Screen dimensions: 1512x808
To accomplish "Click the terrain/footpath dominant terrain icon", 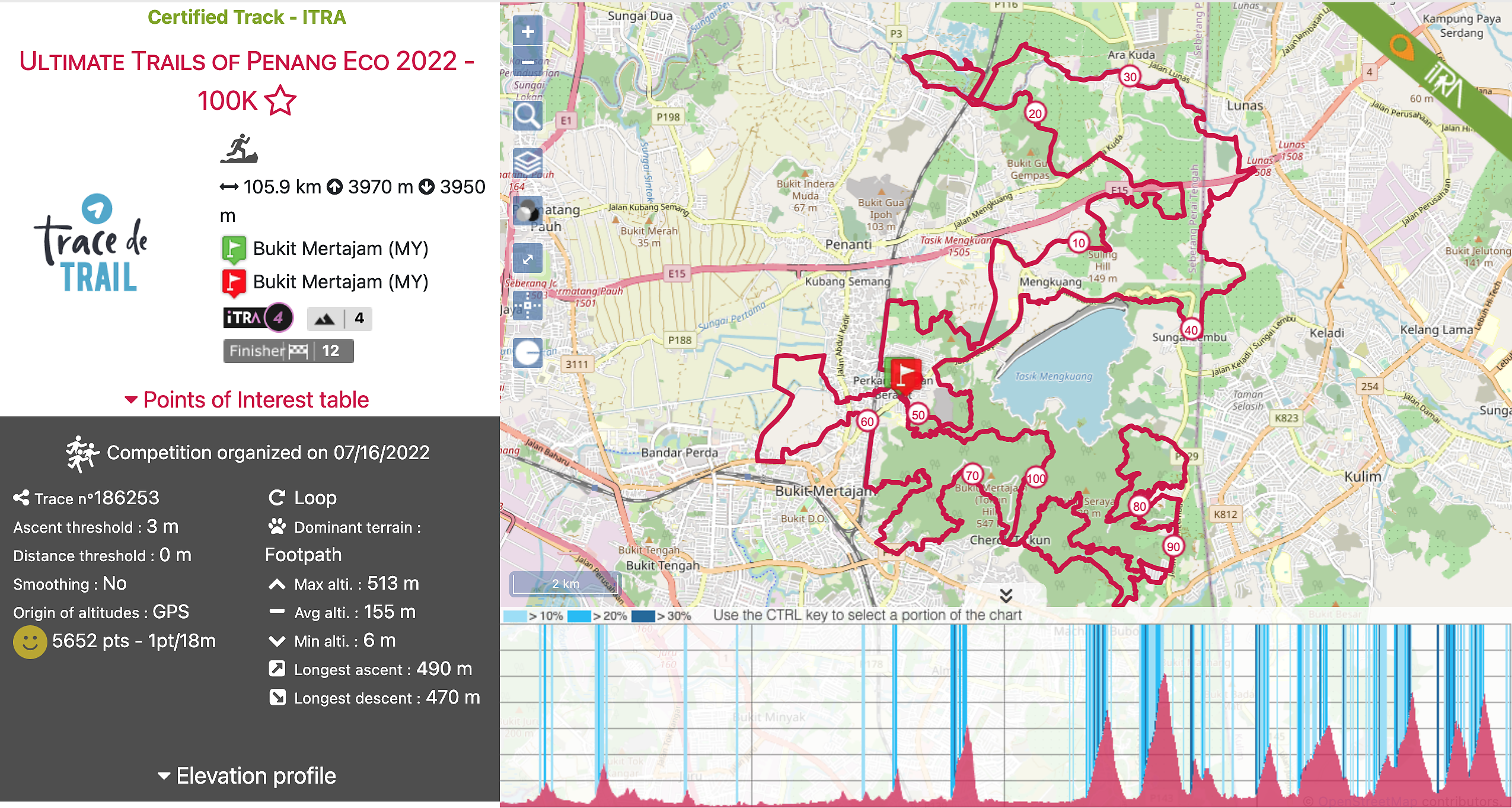I will pos(277,524).
